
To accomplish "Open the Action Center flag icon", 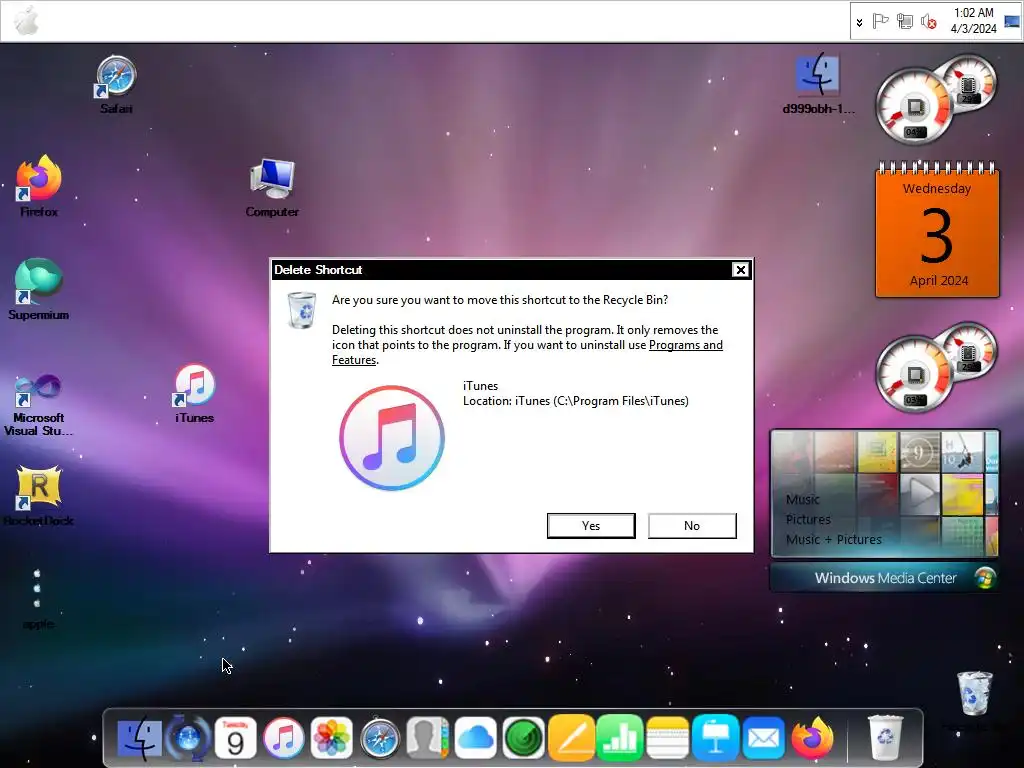I will [880, 22].
